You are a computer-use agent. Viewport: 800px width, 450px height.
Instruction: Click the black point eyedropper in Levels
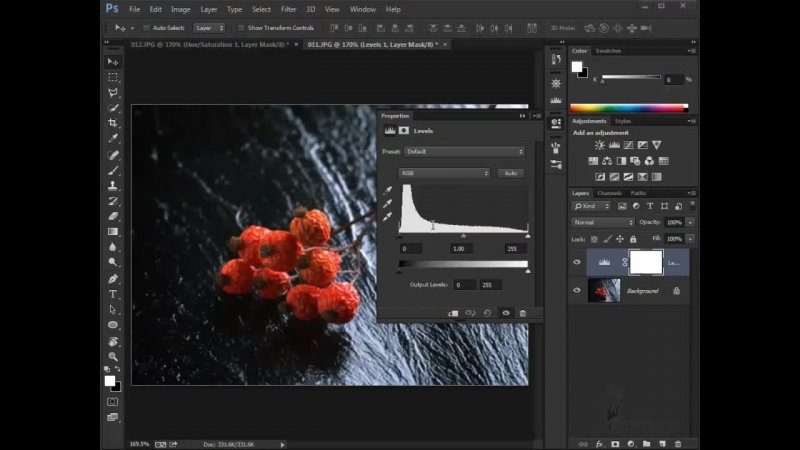click(x=388, y=189)
